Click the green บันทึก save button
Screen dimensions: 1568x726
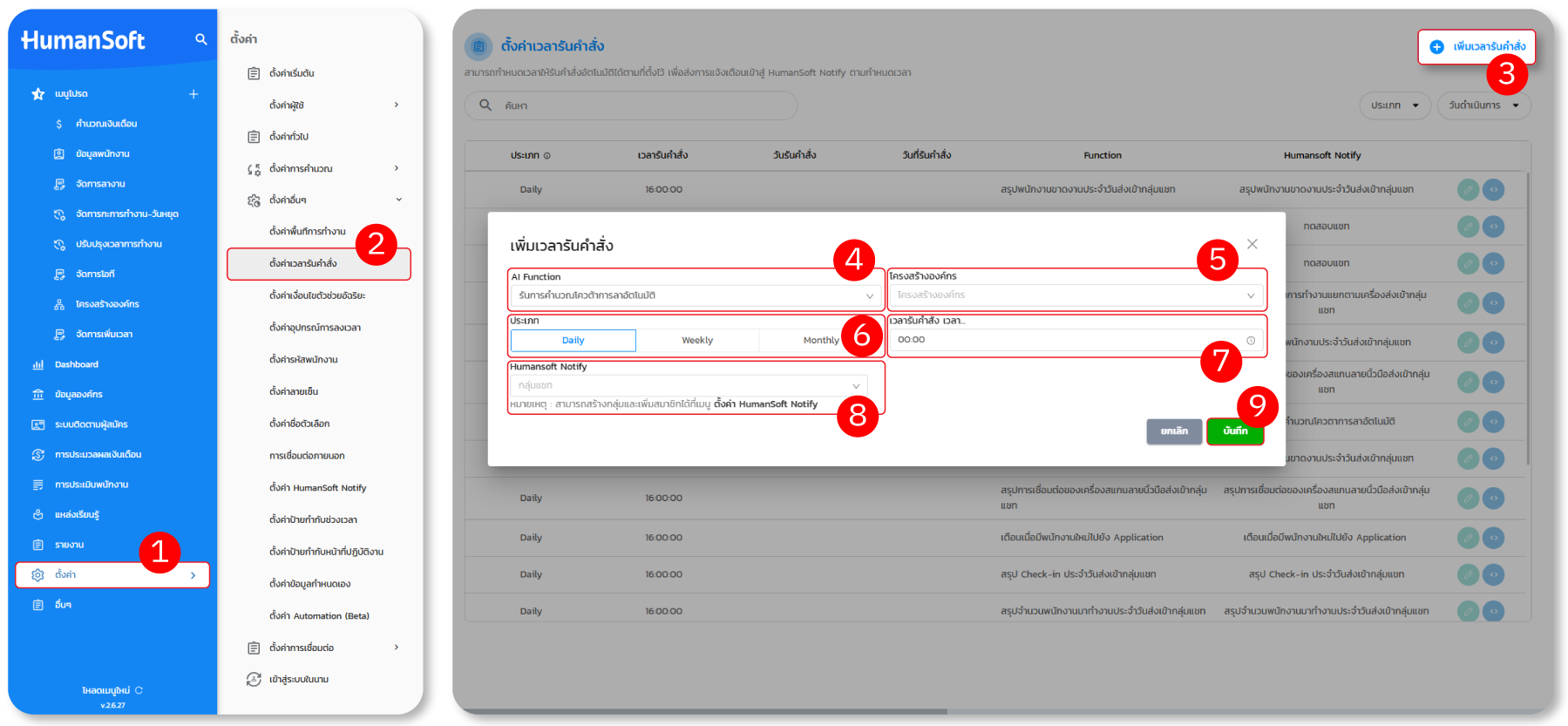pyautogui.click(x=1235, y=431)
